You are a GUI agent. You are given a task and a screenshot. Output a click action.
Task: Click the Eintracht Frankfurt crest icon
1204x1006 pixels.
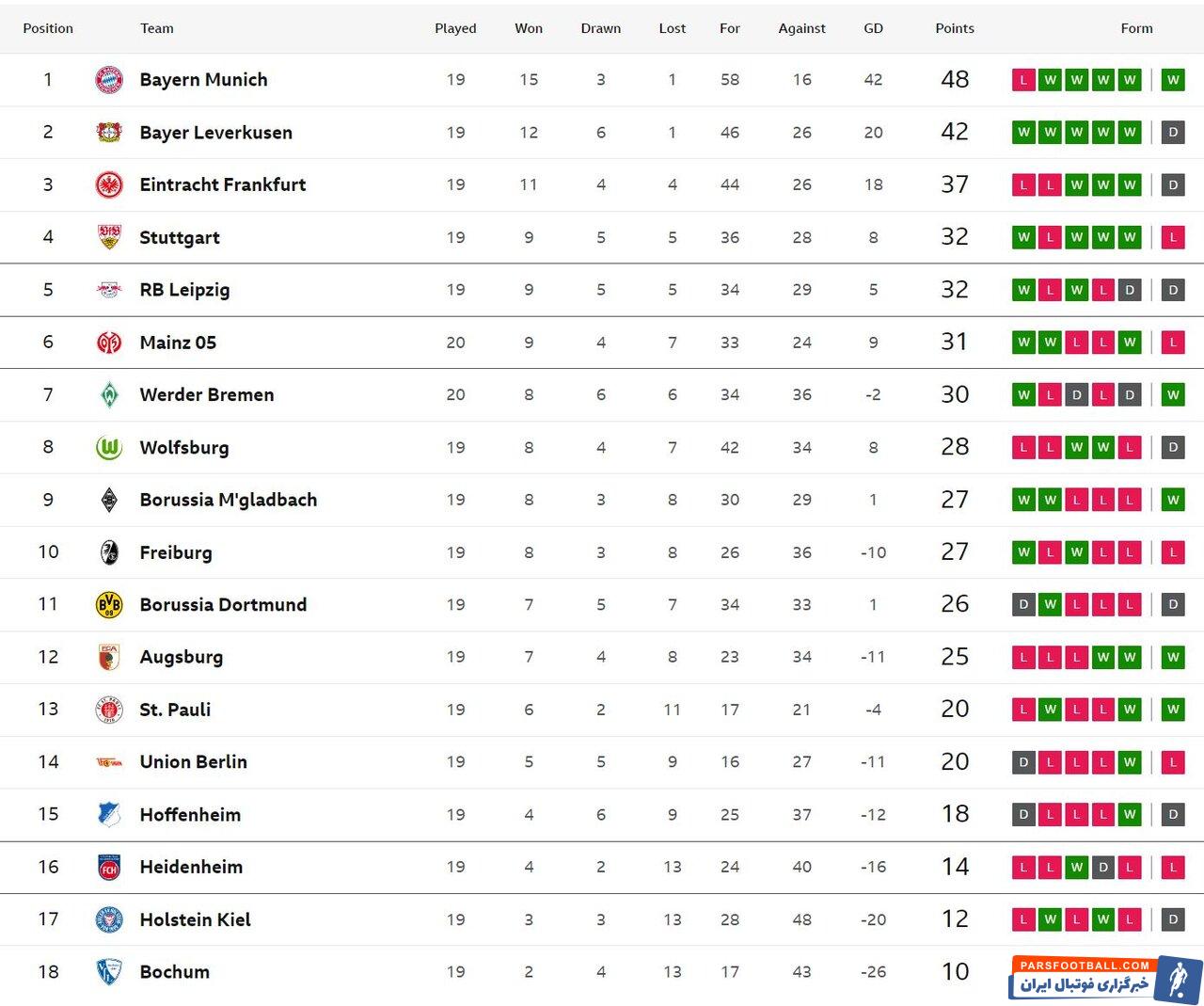(109, 185)
